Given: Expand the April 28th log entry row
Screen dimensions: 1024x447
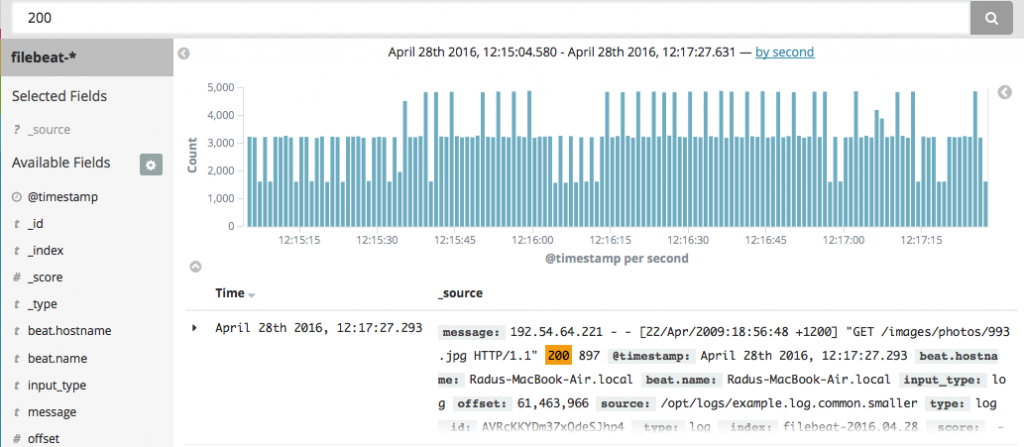Looking at the screenshot, I should [194, 327].
